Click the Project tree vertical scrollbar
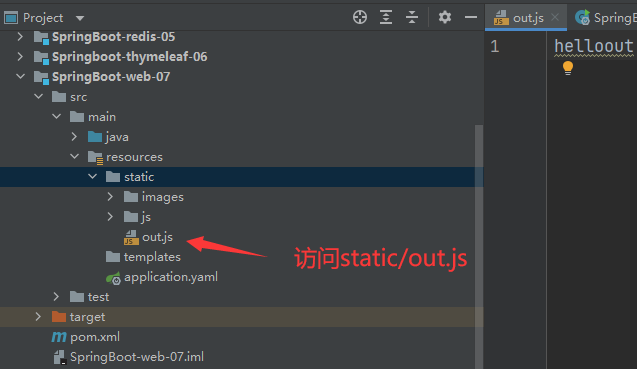This screenshot has width=637, height=369. pyautogui.click(x=479, y=247)
